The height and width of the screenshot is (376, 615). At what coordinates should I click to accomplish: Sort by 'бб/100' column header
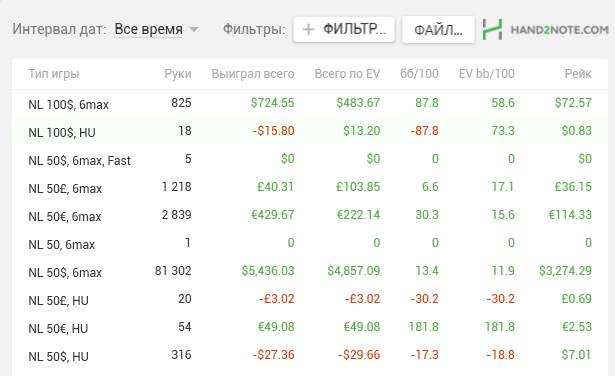pos(419,74)
